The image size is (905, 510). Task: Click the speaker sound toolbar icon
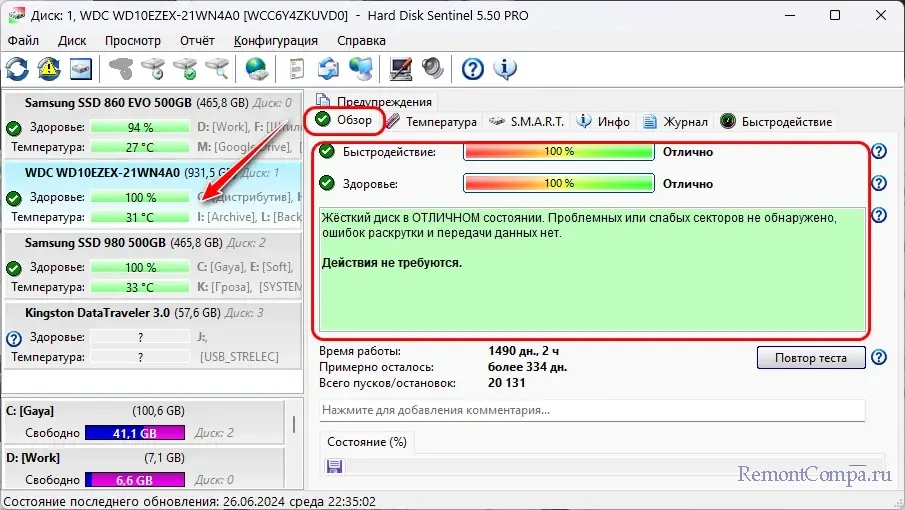432,69
